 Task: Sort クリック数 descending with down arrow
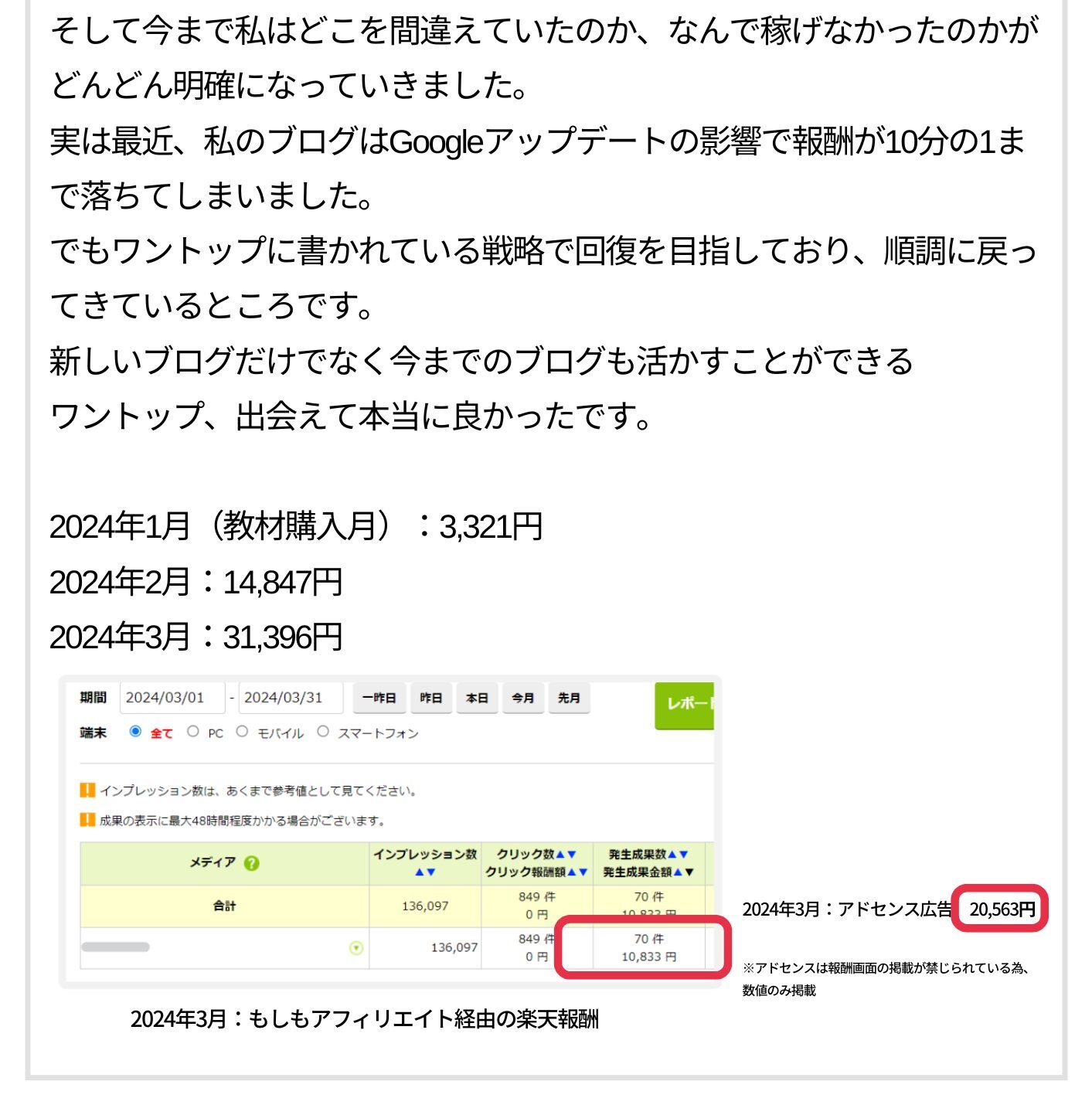tap(572, 855)
